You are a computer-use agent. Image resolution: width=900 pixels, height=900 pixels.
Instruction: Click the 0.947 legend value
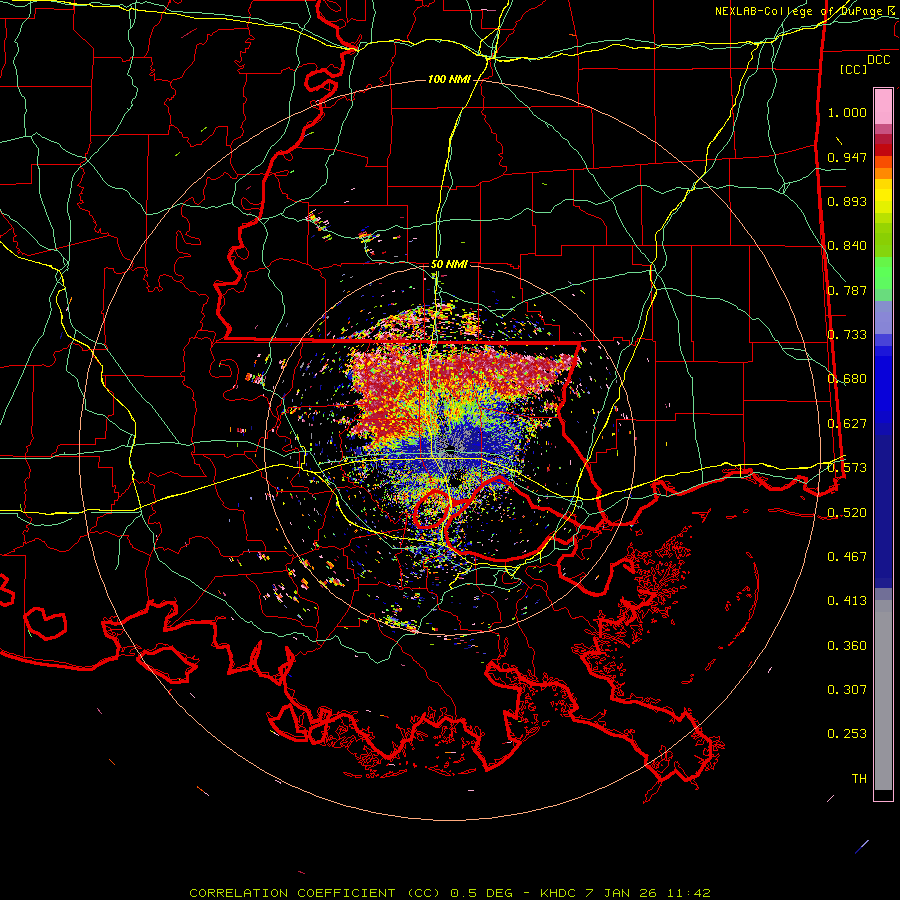pyautogui.click(x=847, y=157)
